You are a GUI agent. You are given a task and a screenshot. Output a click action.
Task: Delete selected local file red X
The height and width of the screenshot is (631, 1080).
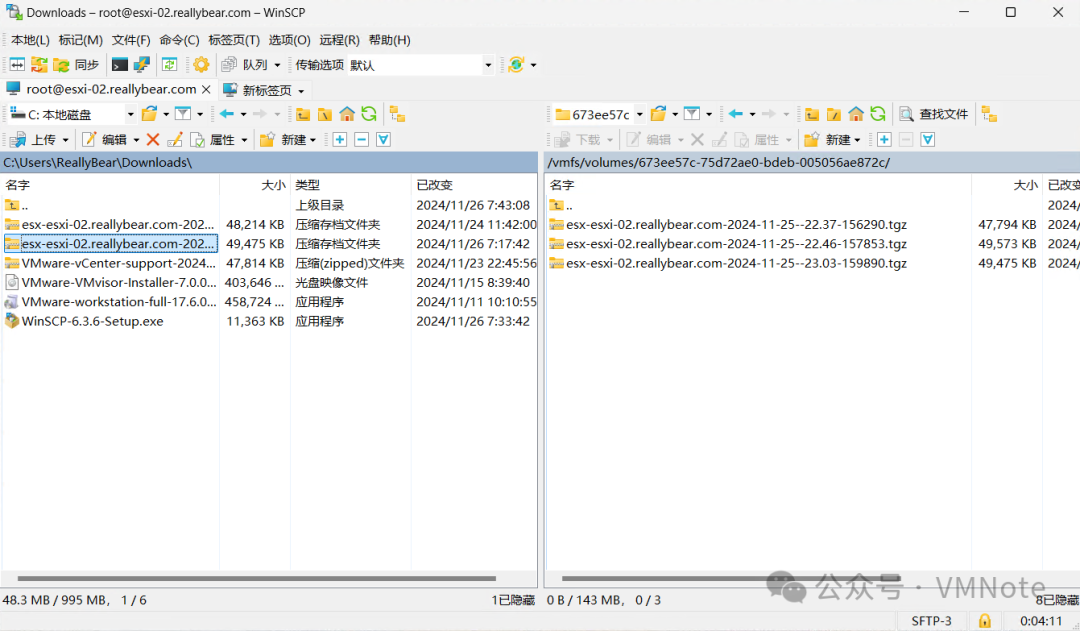click(153, 140)
